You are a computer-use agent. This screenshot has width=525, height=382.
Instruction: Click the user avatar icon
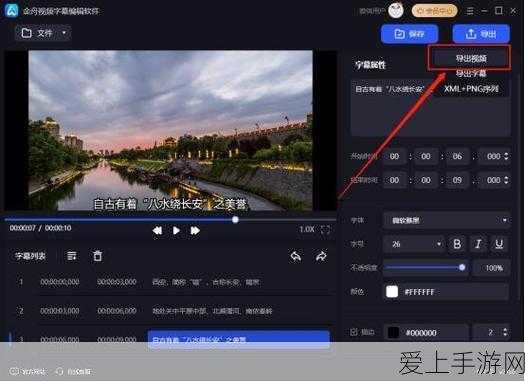(396, 11)
